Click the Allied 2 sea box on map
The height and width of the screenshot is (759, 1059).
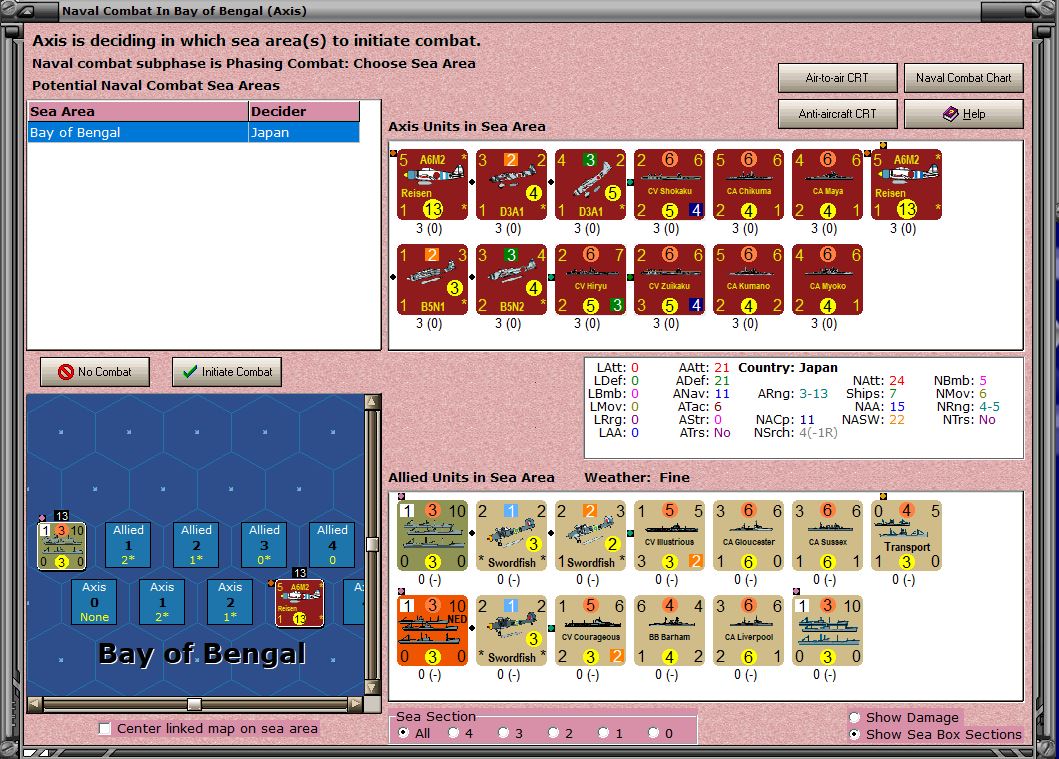point(197,544)
